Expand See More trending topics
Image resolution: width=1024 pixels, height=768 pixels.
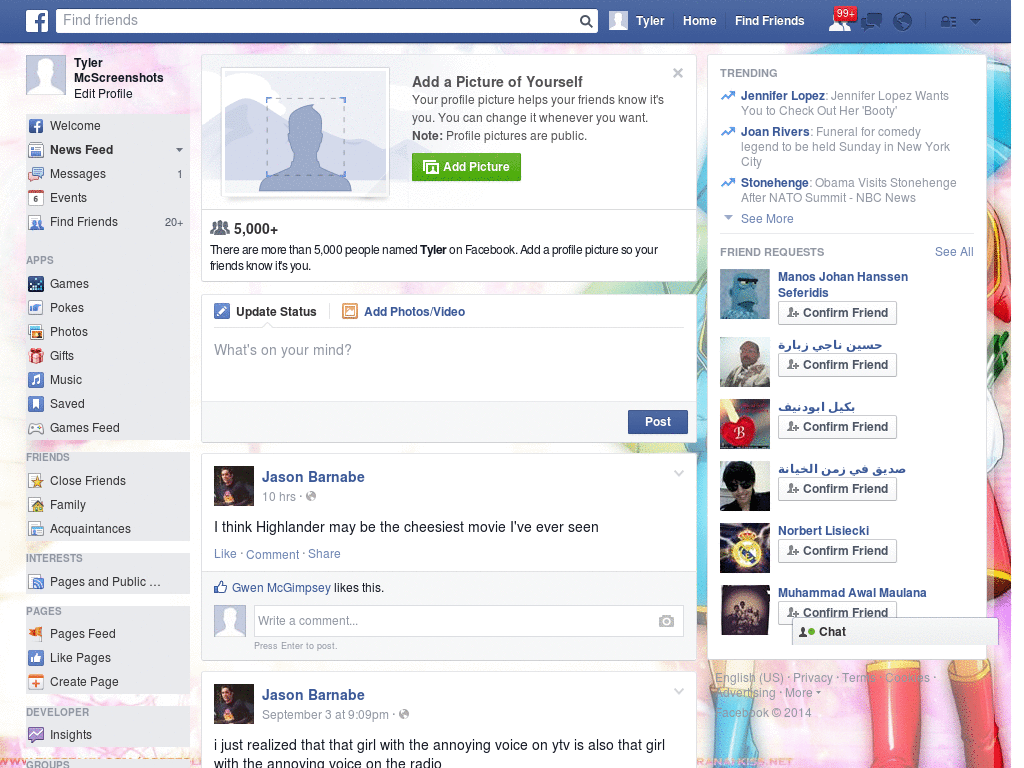tap(767, 219)
